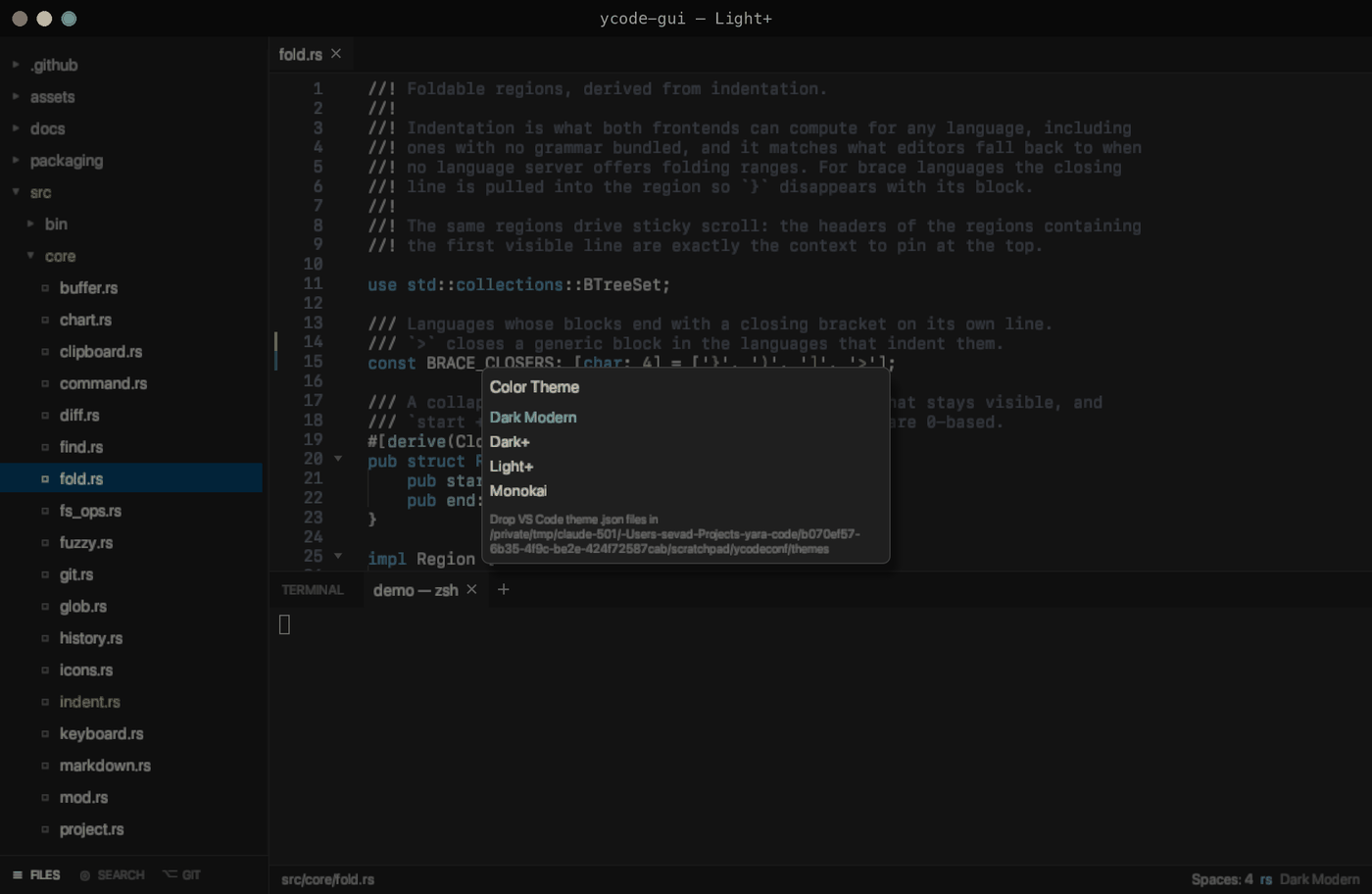The width and height of the screenshot is (1372, 894).
Task: Close the demo — zsh terminal tab
Action: pos(471,589)
